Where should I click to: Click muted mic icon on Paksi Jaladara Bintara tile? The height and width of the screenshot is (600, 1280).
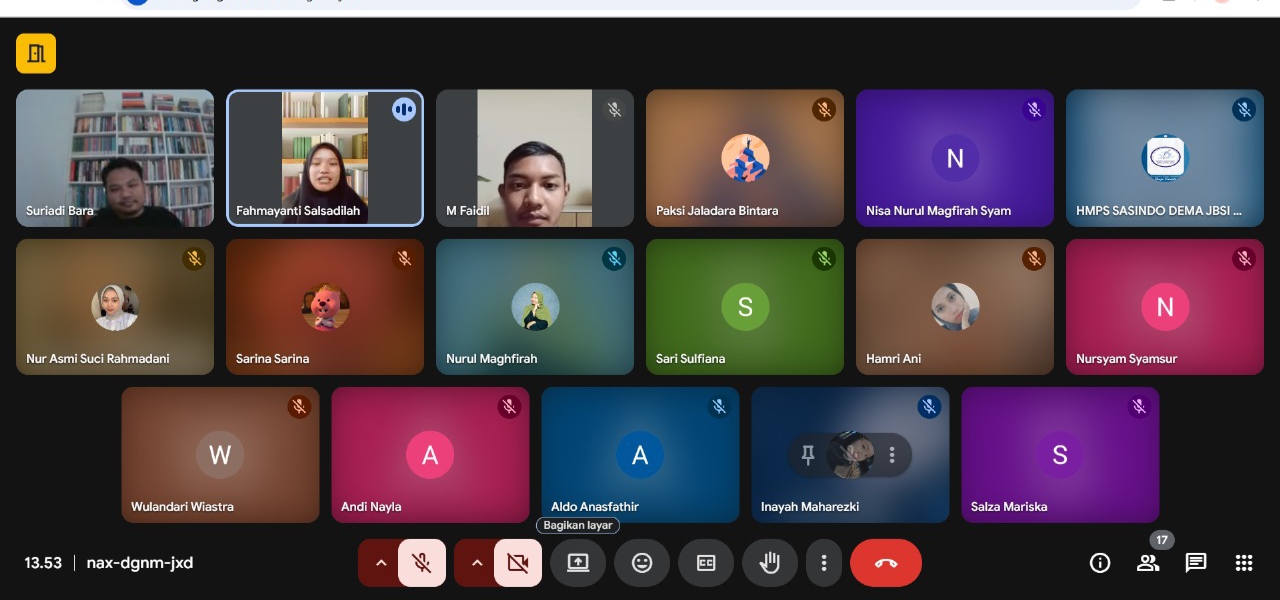tap(824, 109)
